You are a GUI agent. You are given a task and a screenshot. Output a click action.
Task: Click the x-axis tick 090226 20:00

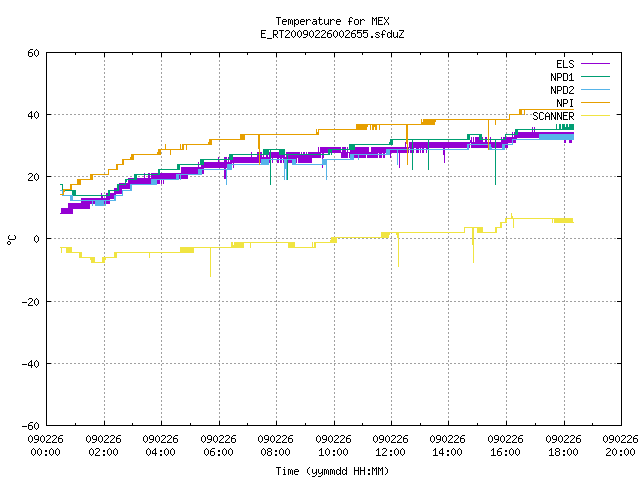[x=620, y=446]
